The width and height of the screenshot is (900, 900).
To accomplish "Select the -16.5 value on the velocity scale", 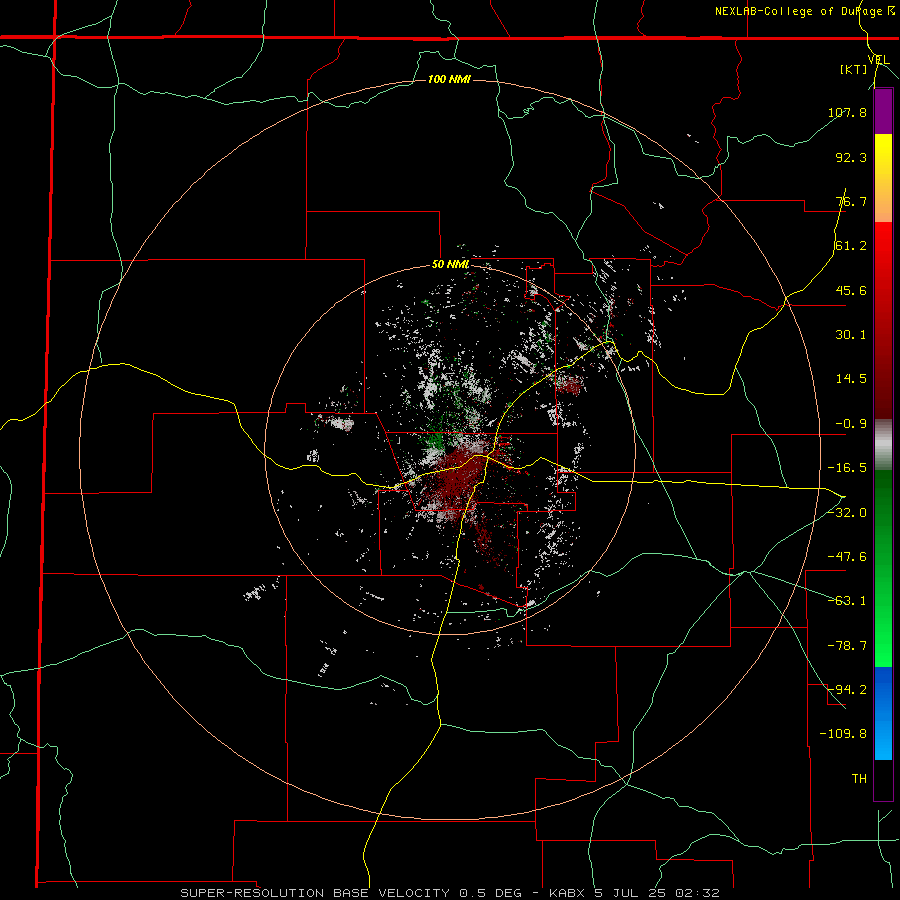I will (847, 468).
